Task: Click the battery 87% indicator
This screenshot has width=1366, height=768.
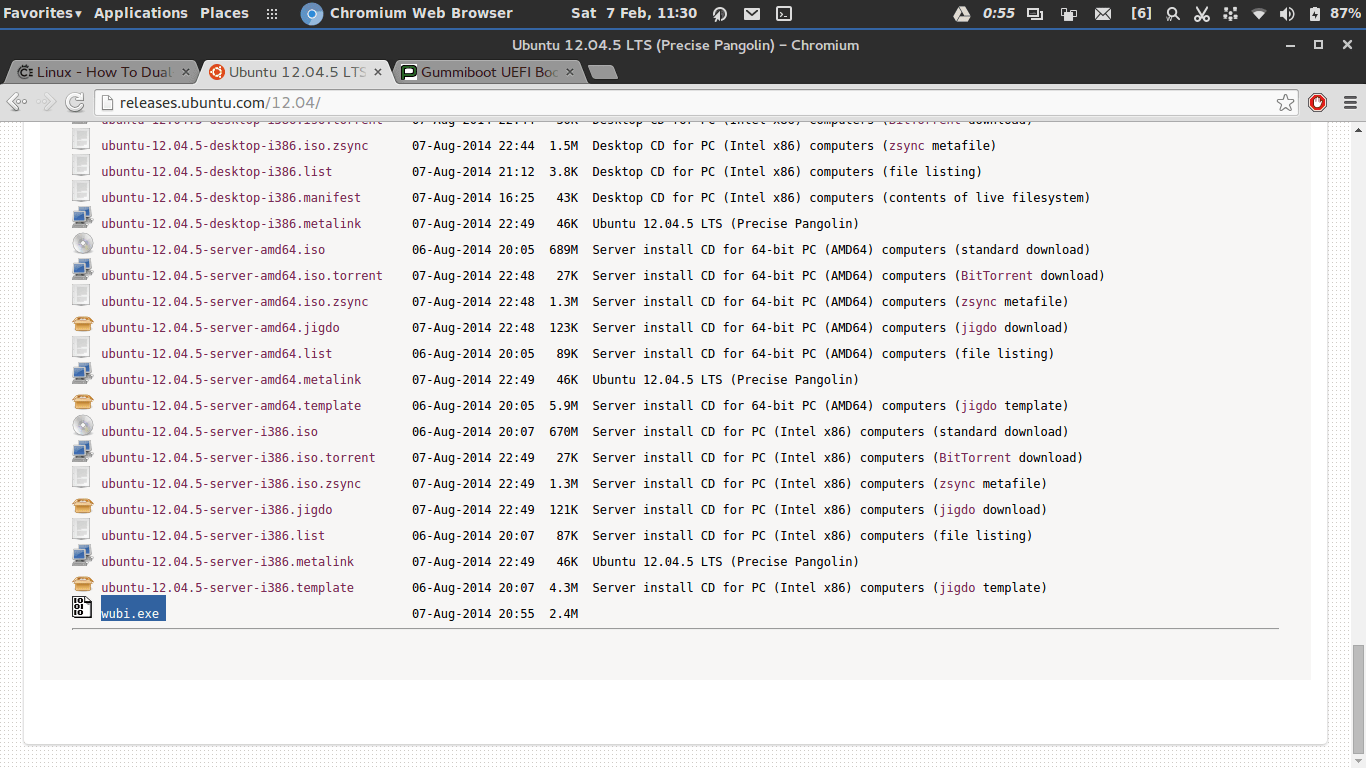Action: coord(1334,14)
